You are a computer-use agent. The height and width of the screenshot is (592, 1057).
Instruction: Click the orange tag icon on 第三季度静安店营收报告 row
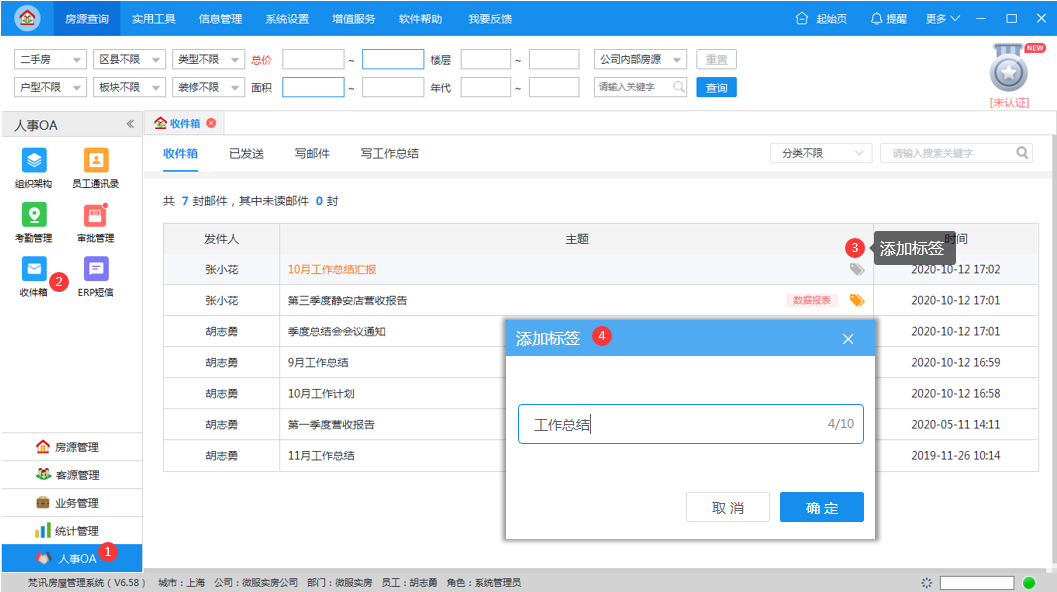coord(857,301)
